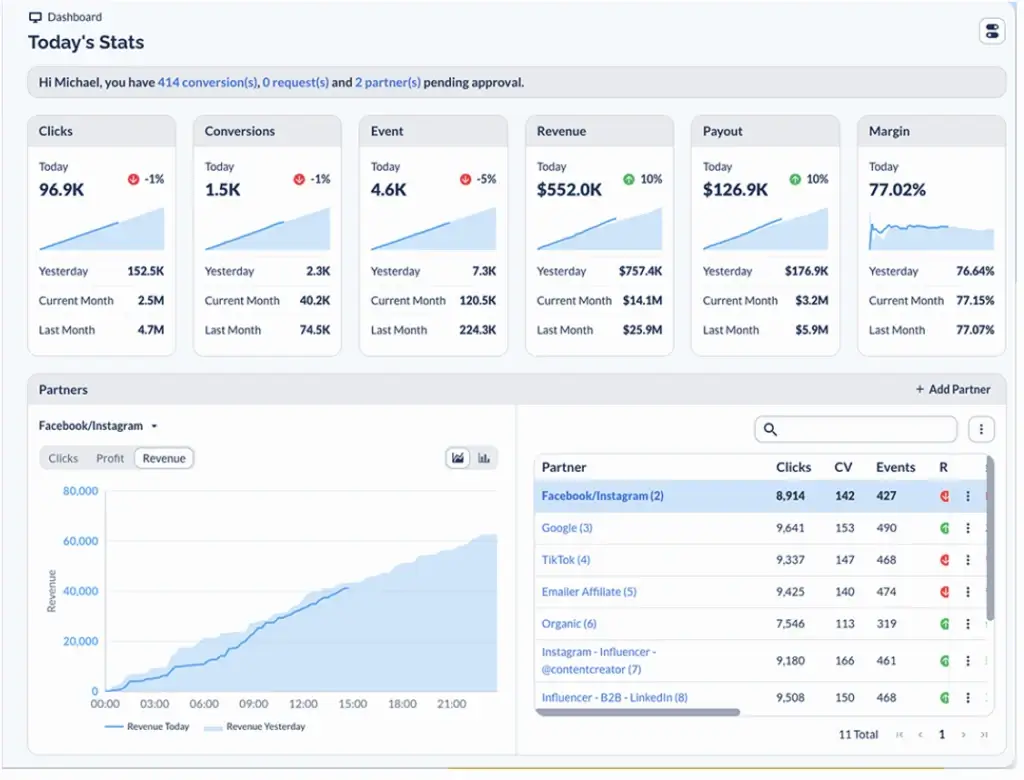This screenshot has width=1024, height=780.
Task: Switch chart to area line view
Action: (458, 458)
